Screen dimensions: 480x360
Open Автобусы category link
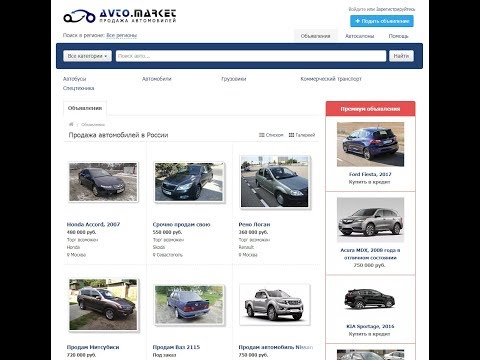pos(74,79)
